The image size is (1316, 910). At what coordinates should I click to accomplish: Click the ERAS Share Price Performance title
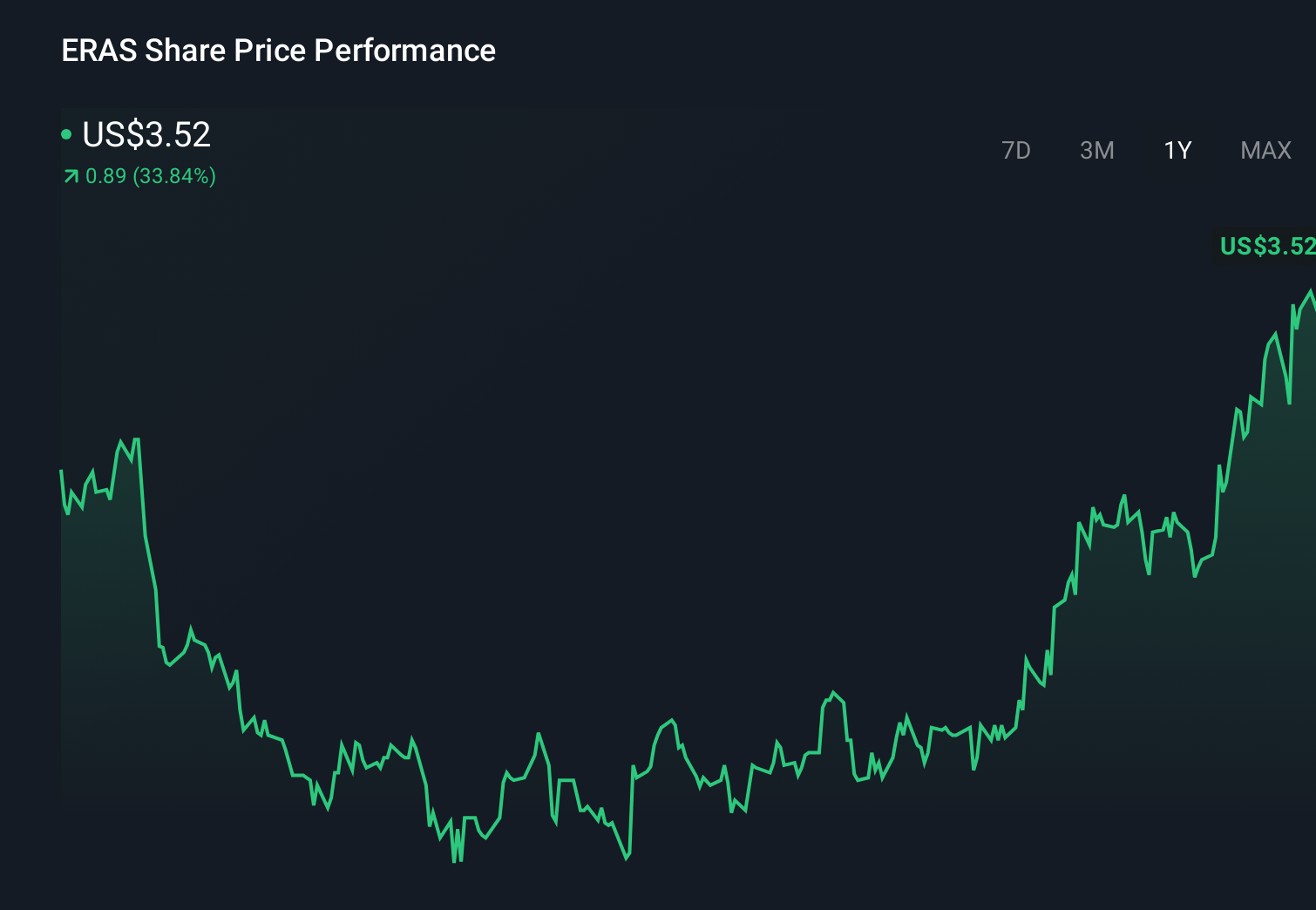coord(278,50)
